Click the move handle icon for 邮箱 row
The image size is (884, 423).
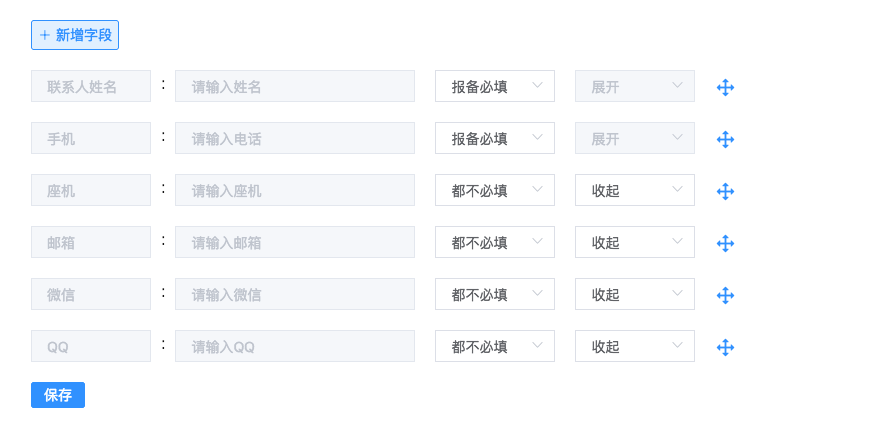click(x=725, y=243)
